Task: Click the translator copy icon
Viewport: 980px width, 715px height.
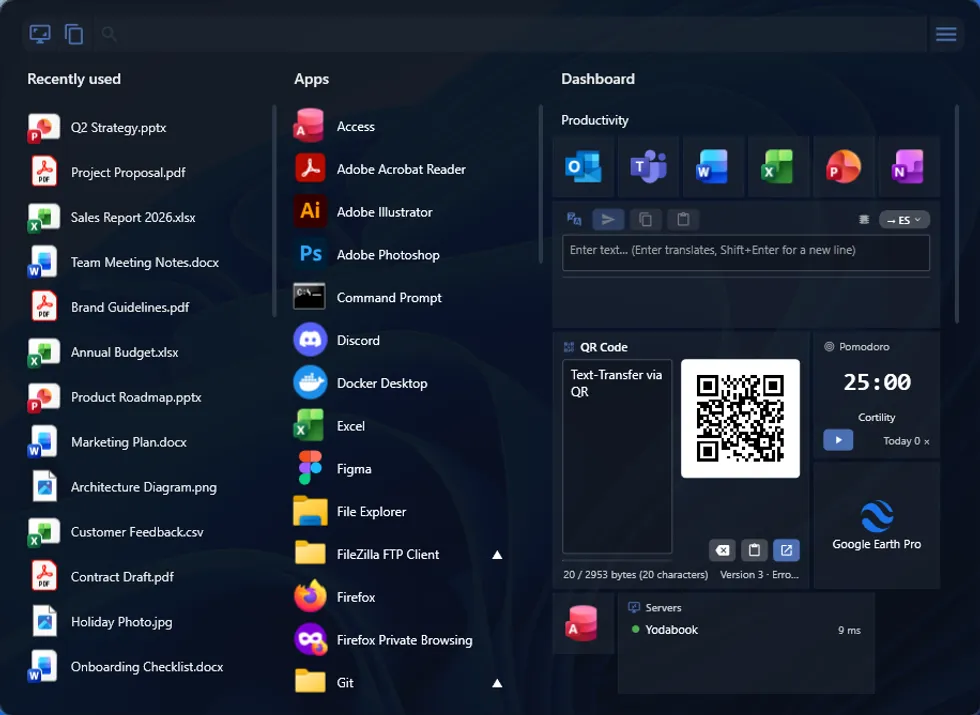Action: pyautogui.click(x=646, y=219)
